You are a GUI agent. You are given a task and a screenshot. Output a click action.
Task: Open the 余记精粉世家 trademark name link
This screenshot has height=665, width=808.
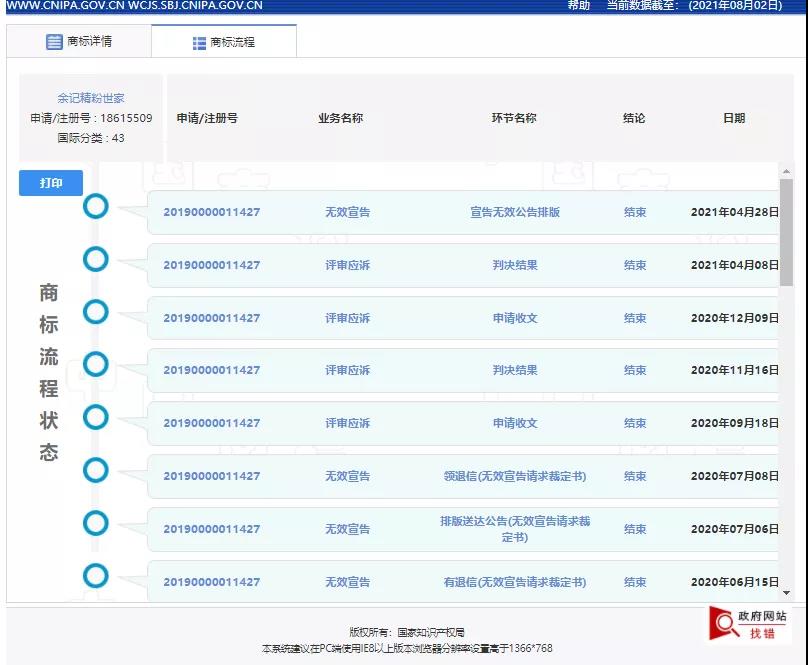(x=91, y=98)
